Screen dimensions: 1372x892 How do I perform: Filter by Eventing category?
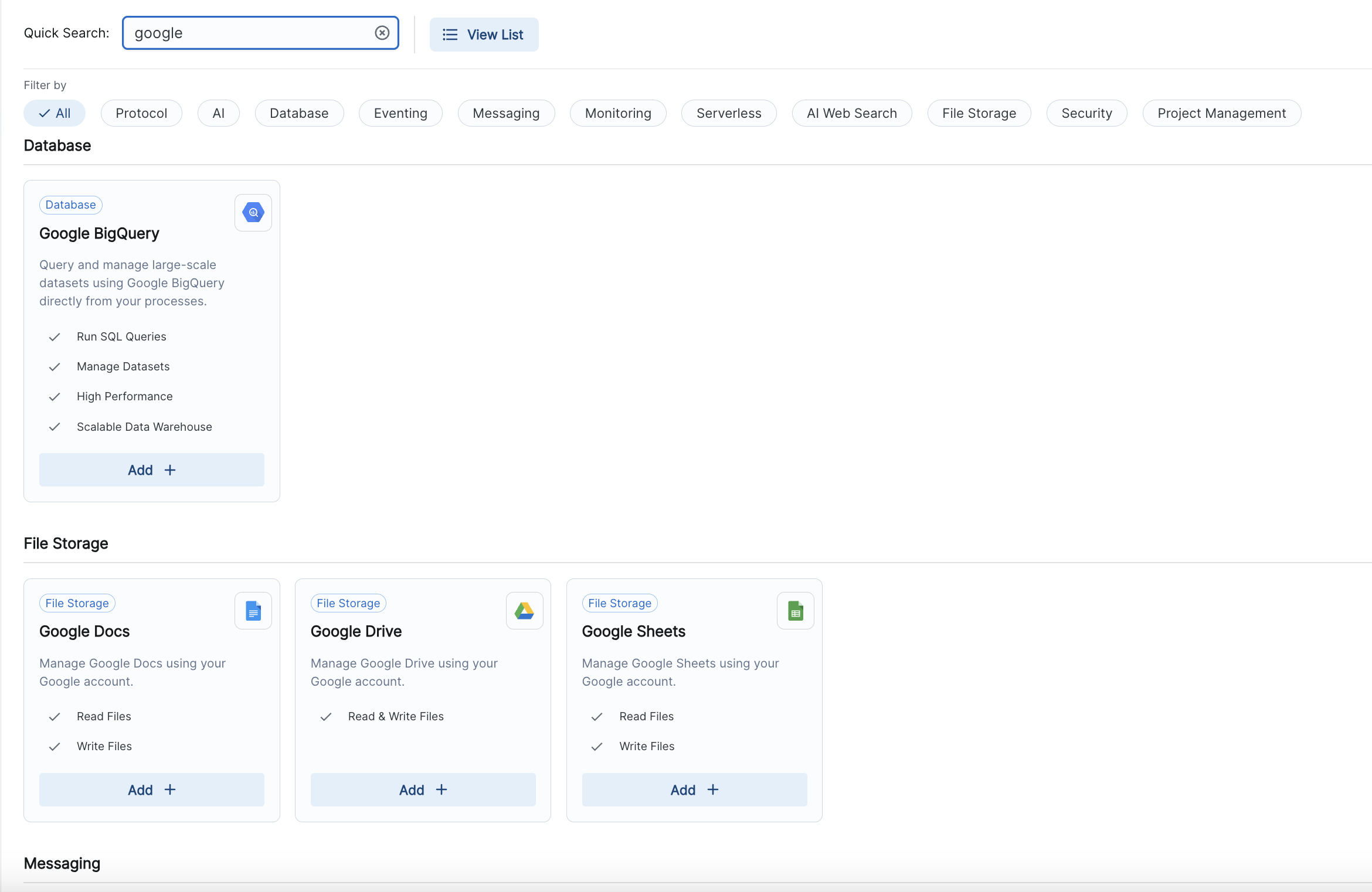pos(400,113)
